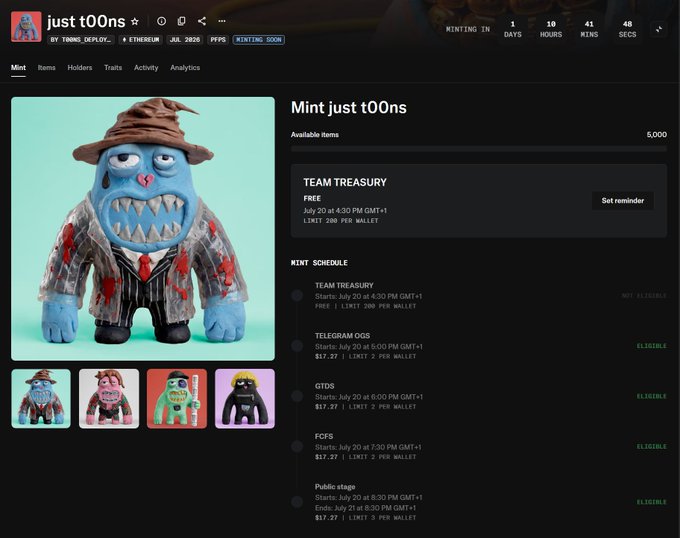Click the FREE price in TEAM TREASURY card

point(312,199)
